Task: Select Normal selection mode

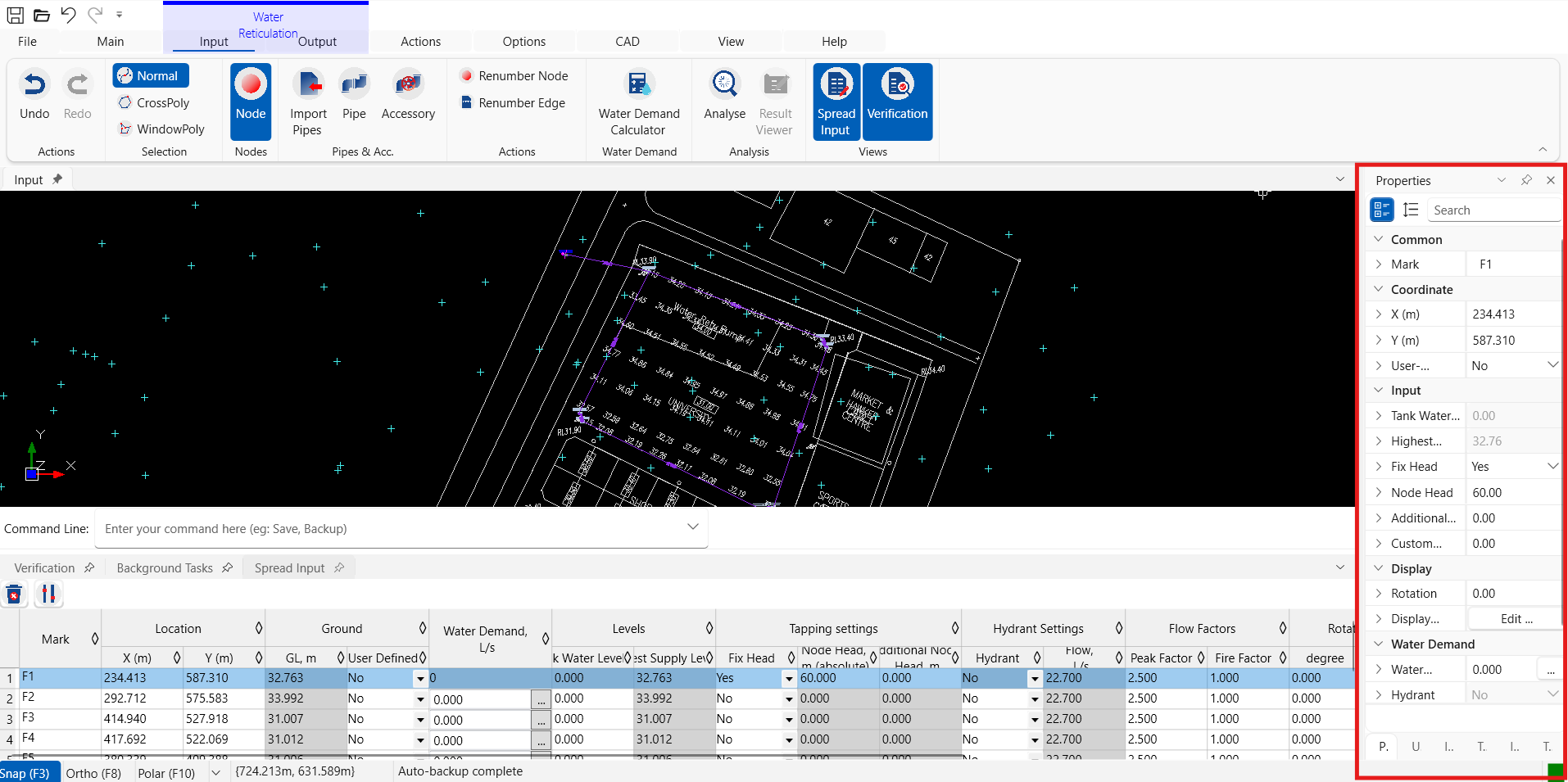Action: tap(151, 75)
